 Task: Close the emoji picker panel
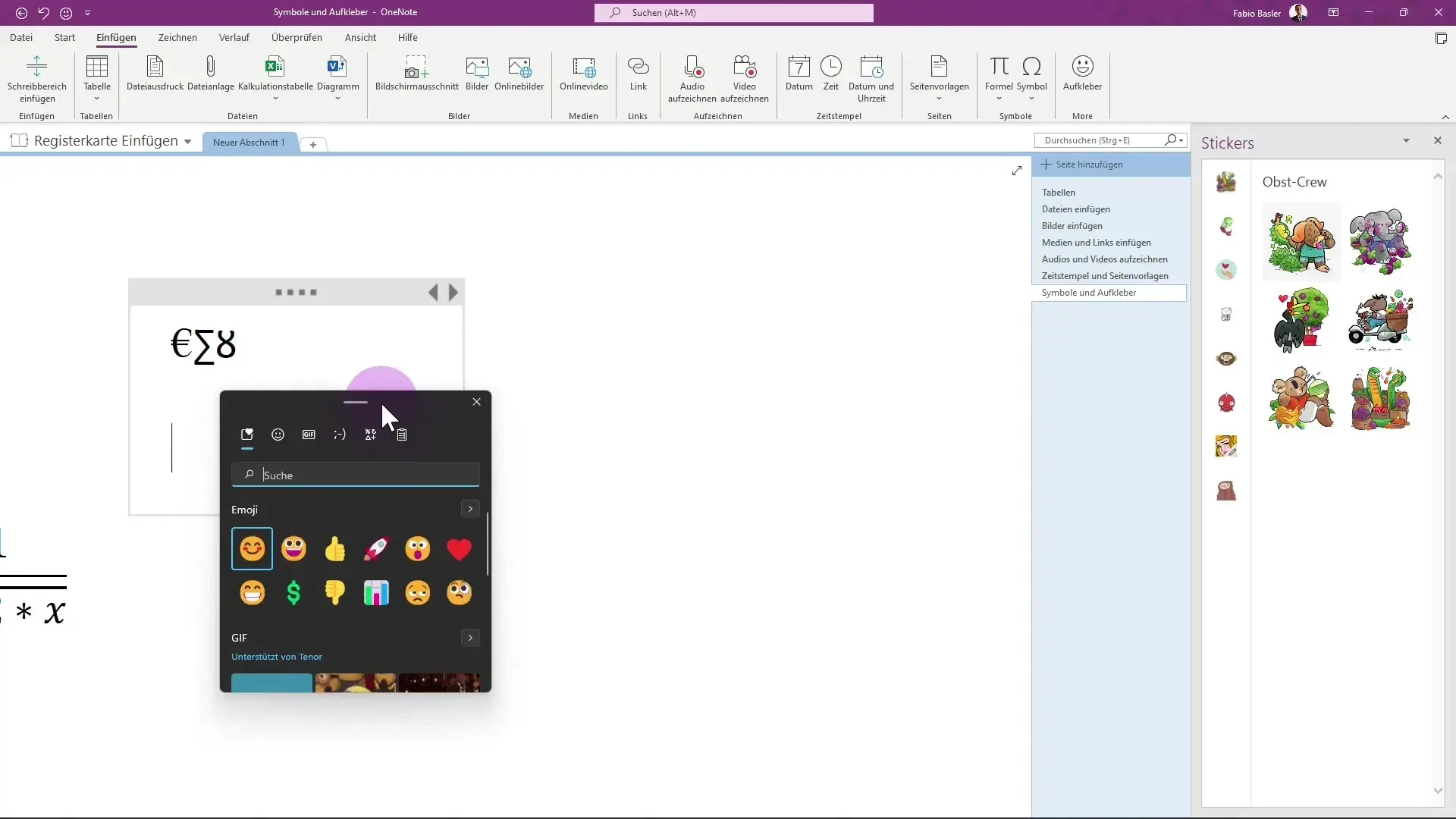coord(476,402)
